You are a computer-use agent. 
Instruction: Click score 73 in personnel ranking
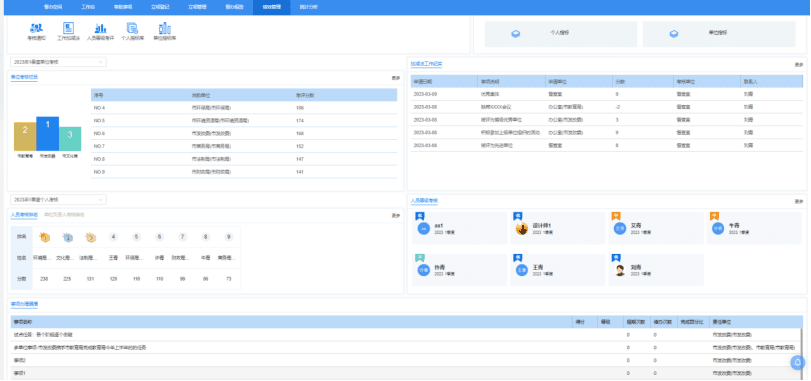[x=229, y=279]
